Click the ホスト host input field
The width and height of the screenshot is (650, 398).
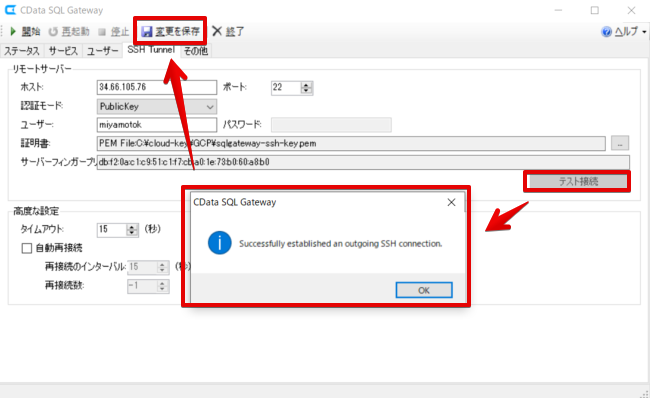(x=157, y=87)
